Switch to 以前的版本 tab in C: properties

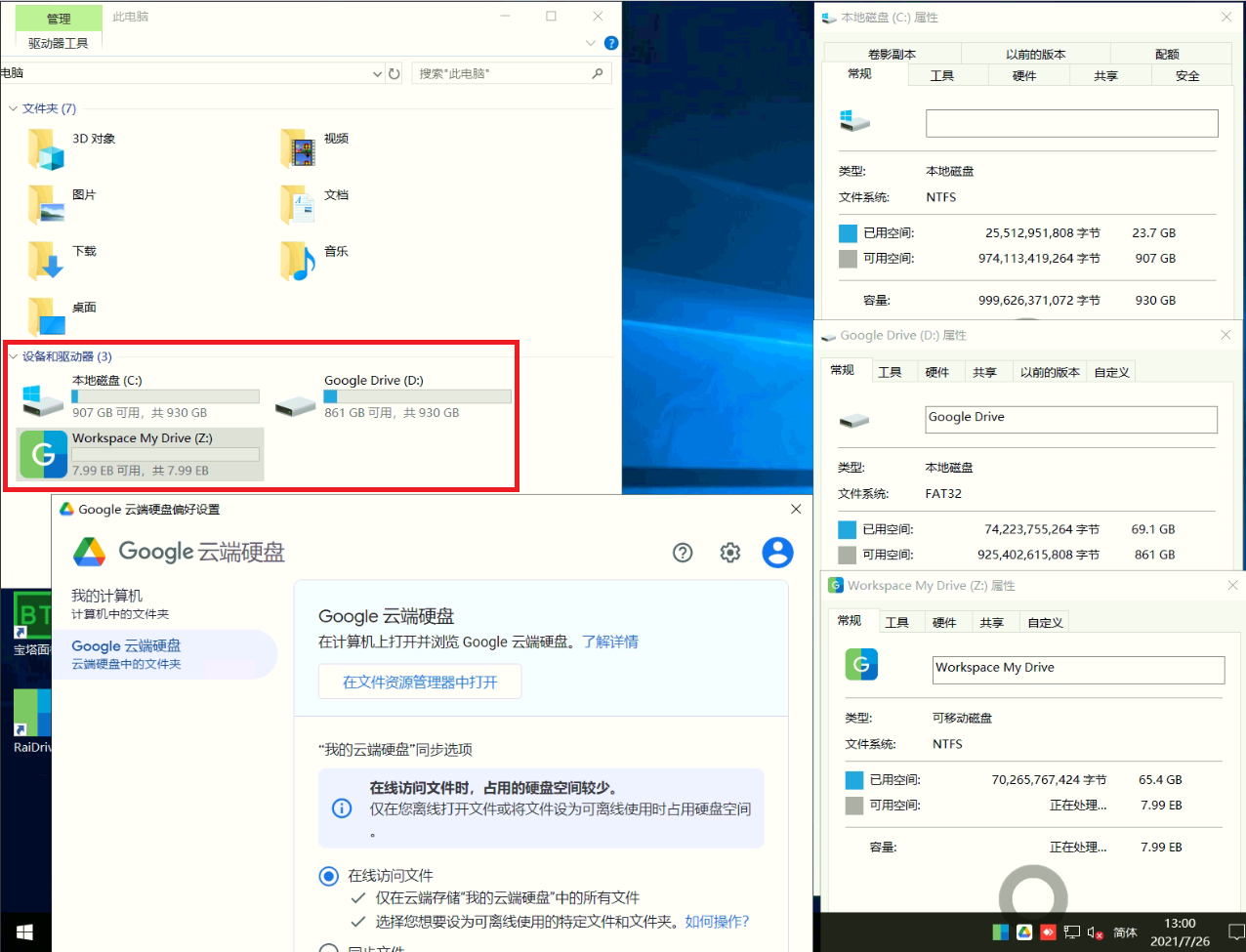(x=1036, y=54)
